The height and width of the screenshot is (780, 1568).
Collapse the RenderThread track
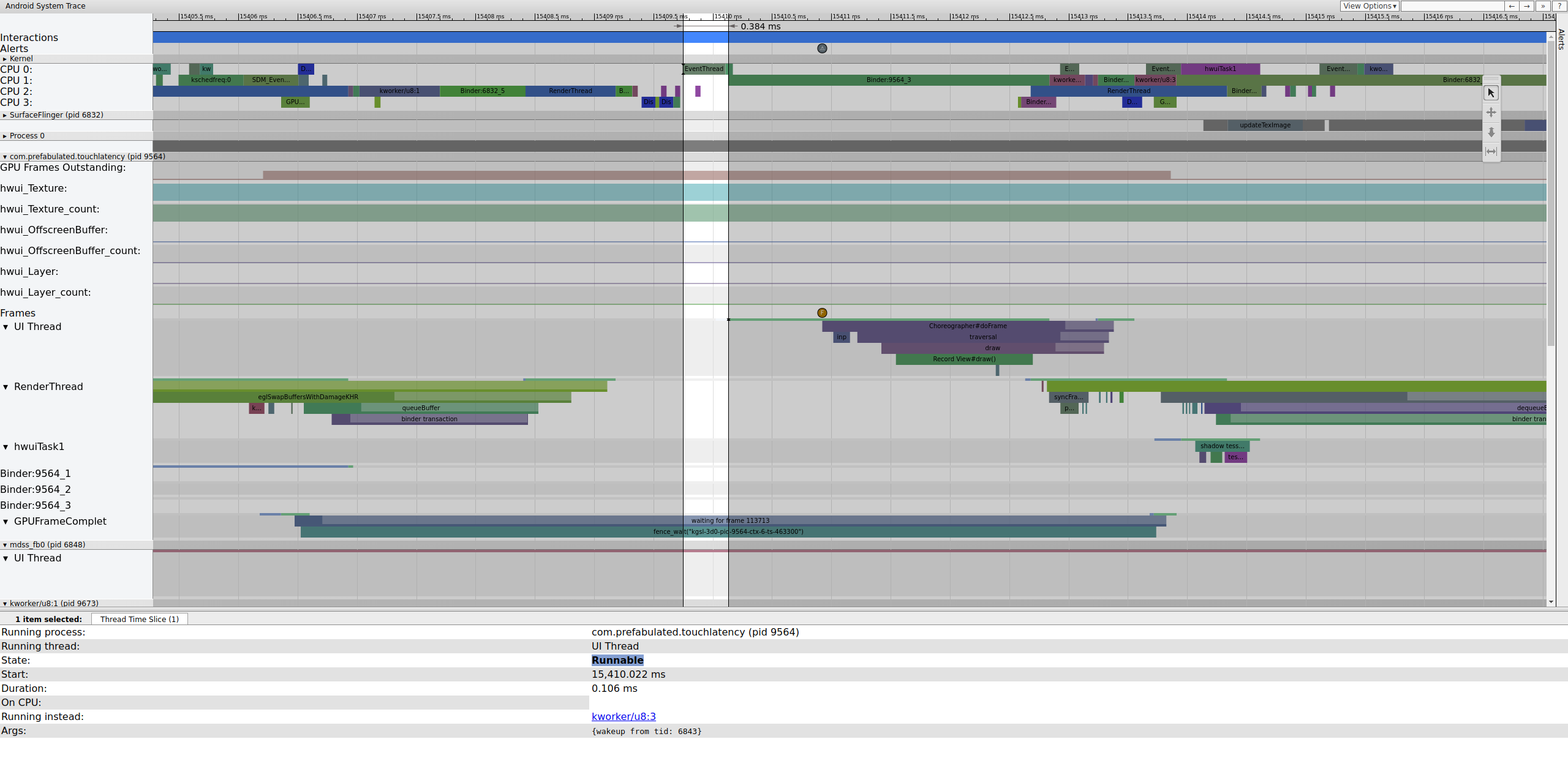click(6, 387)
